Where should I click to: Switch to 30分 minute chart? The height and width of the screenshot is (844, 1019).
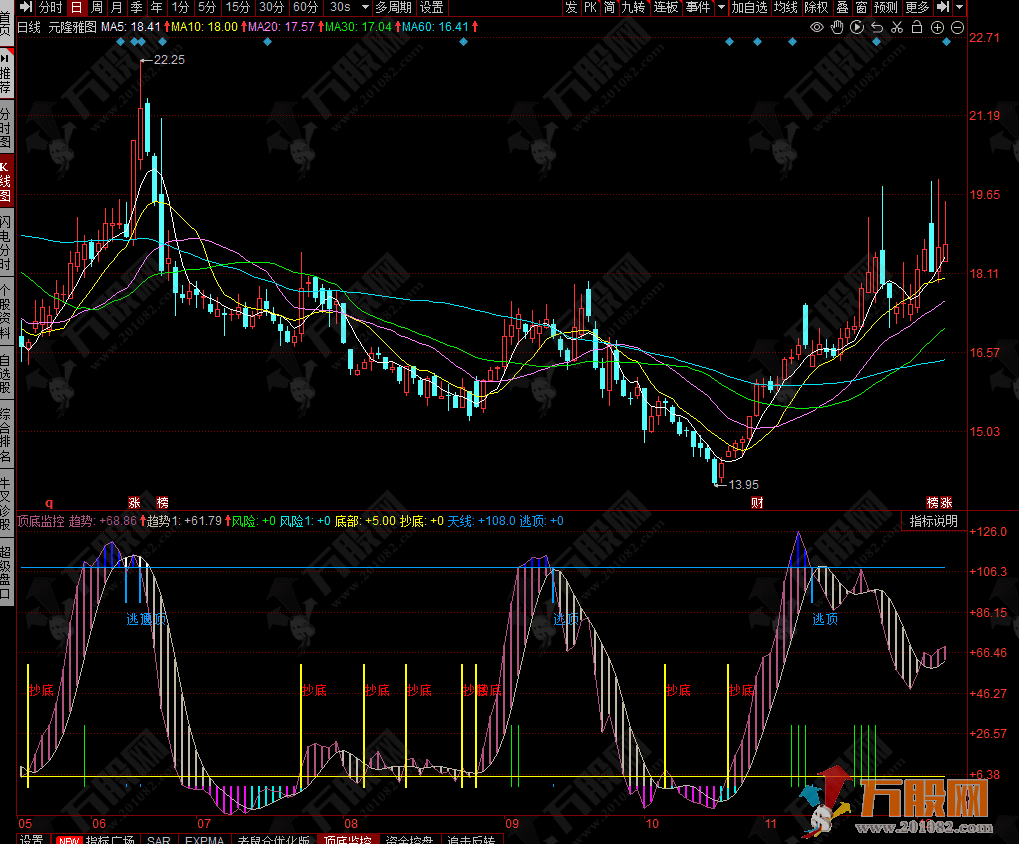(272, 7)
